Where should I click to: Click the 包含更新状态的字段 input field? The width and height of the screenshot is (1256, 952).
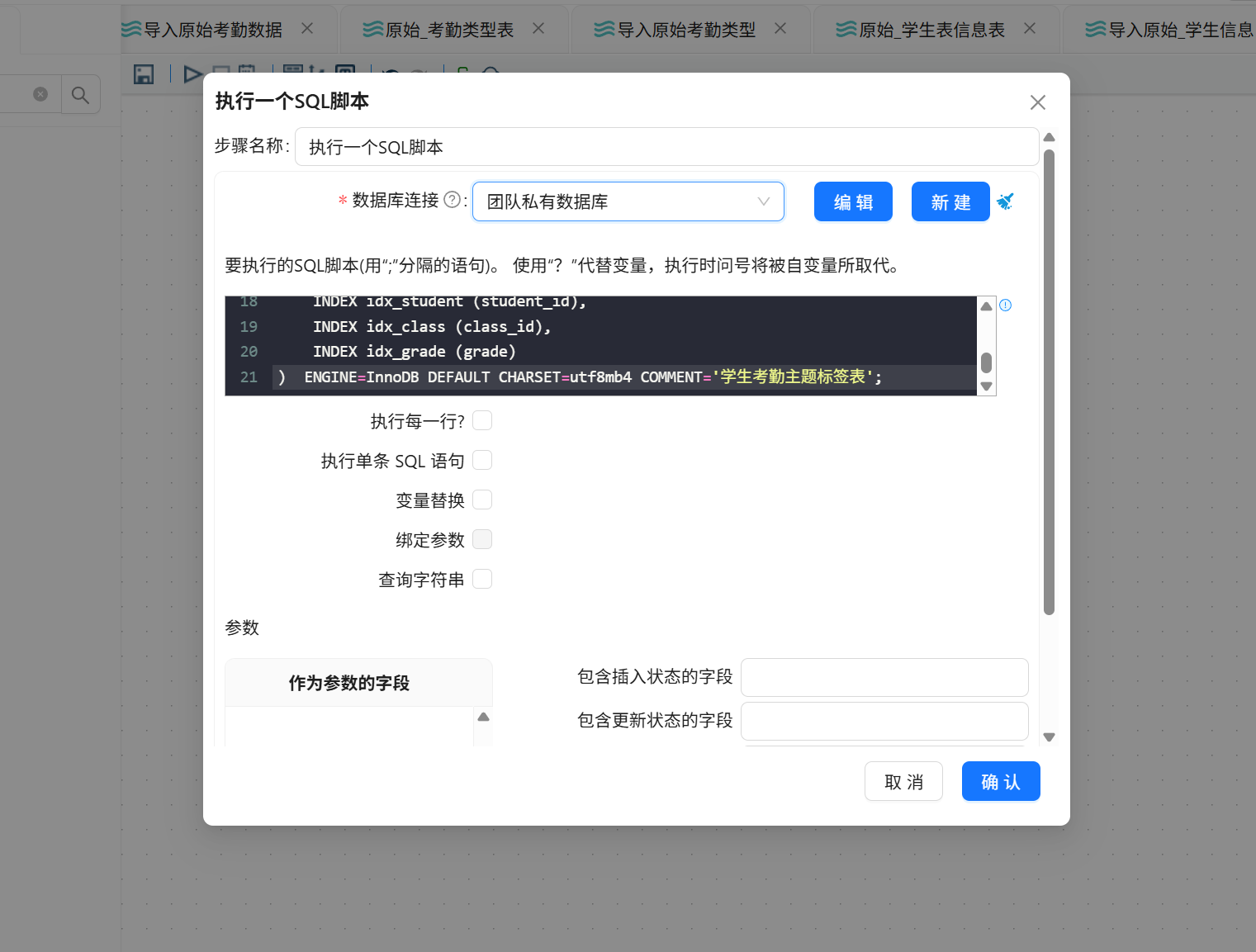pyautogui.click(x=884, y=721)
